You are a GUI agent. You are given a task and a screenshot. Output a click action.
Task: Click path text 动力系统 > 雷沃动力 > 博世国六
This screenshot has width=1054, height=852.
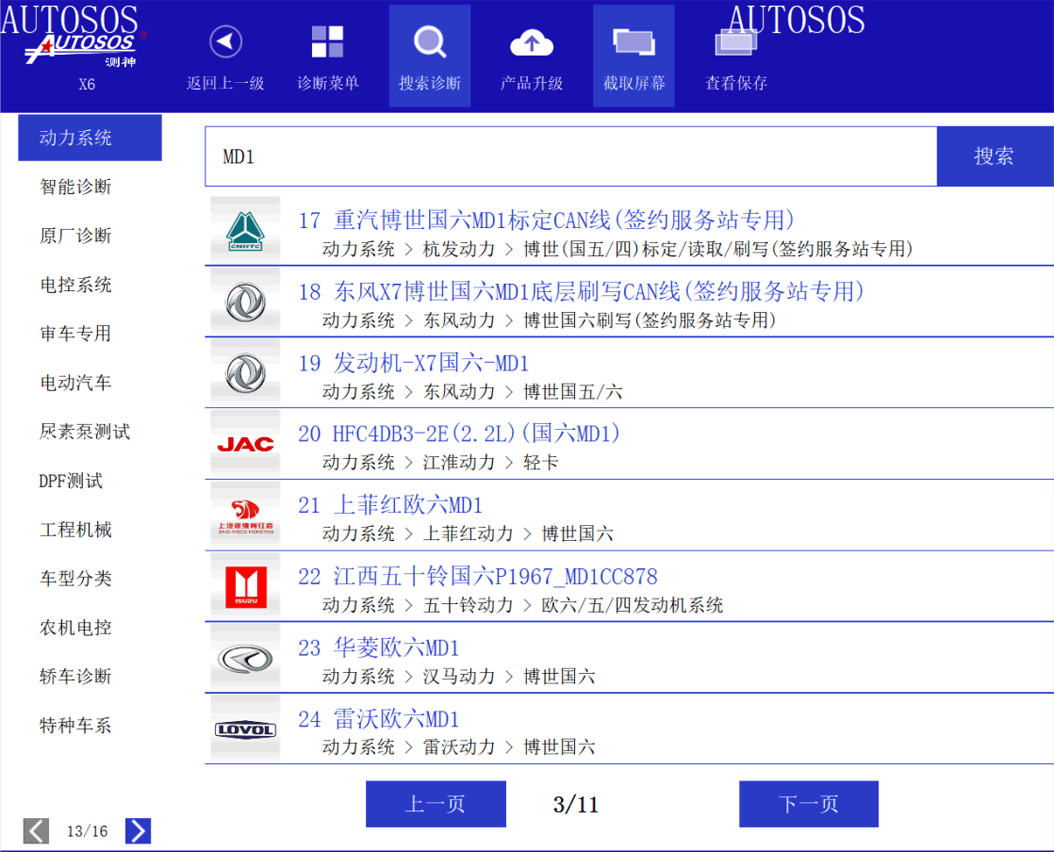[458, 747]
